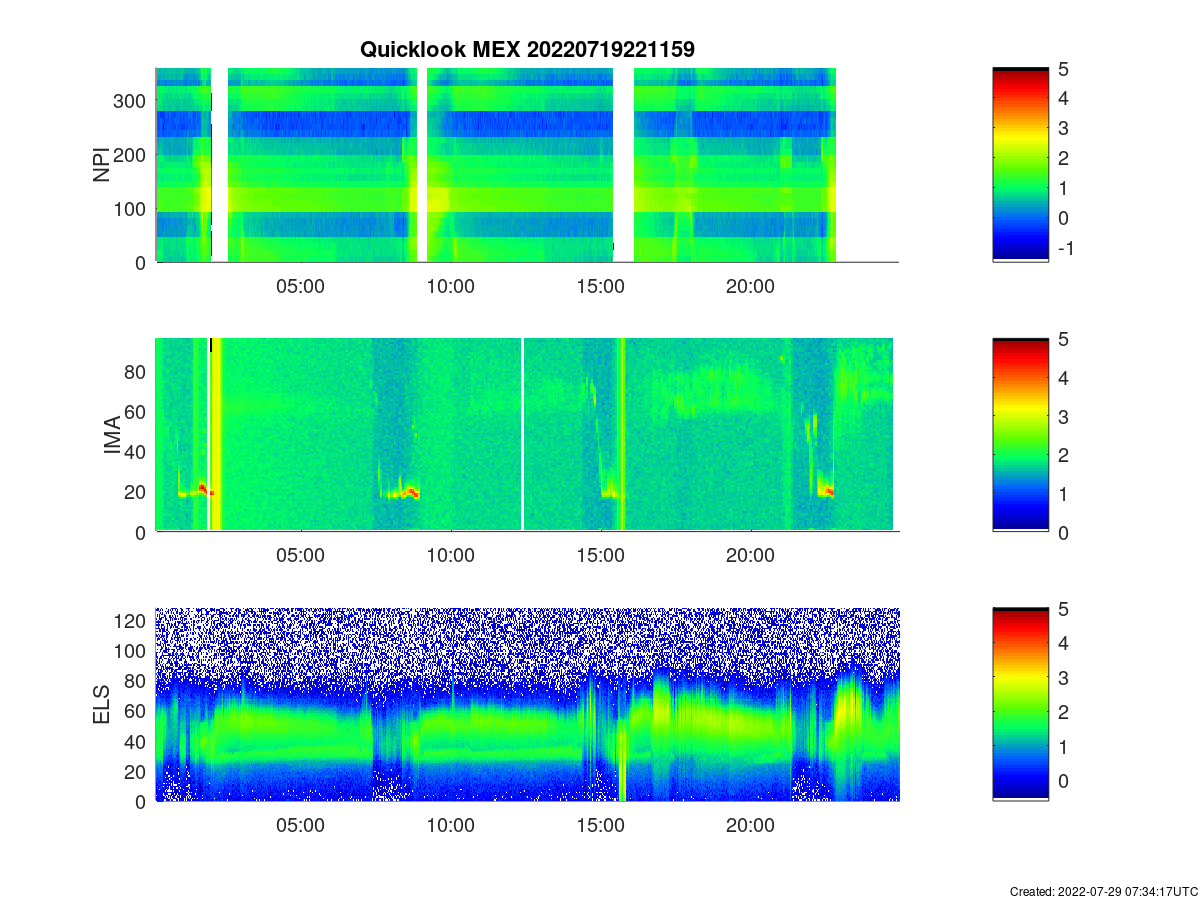Select the IMA y-axis label
This screenshot has height=900, width=1200.
pos(112,436)
